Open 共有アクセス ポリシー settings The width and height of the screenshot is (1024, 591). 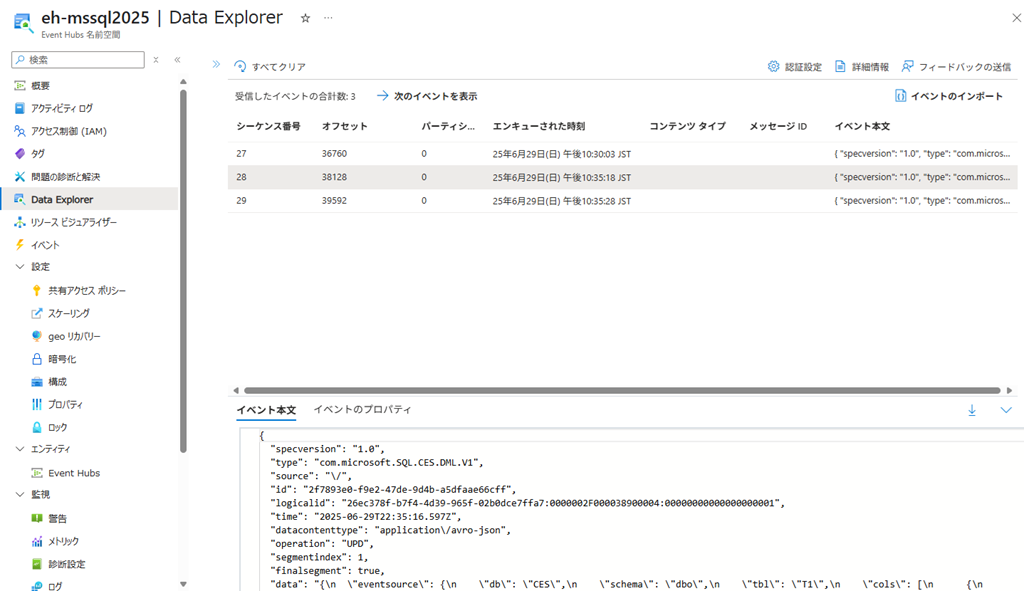(x=86, y=291)
